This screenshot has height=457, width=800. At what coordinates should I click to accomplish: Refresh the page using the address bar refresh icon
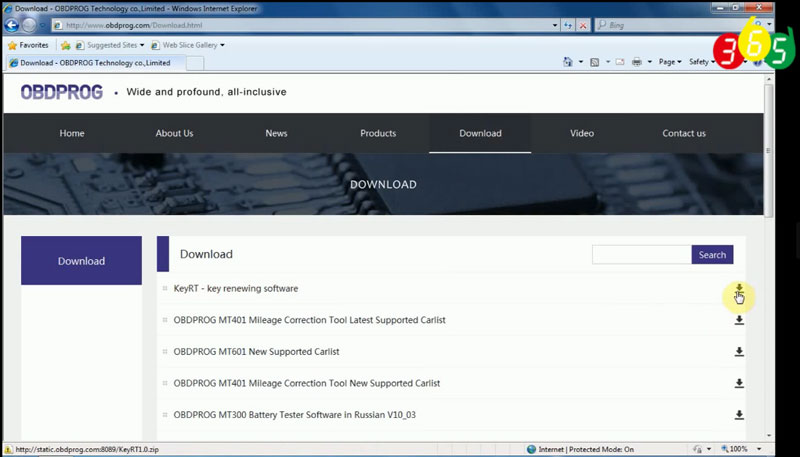coord(568,25)
